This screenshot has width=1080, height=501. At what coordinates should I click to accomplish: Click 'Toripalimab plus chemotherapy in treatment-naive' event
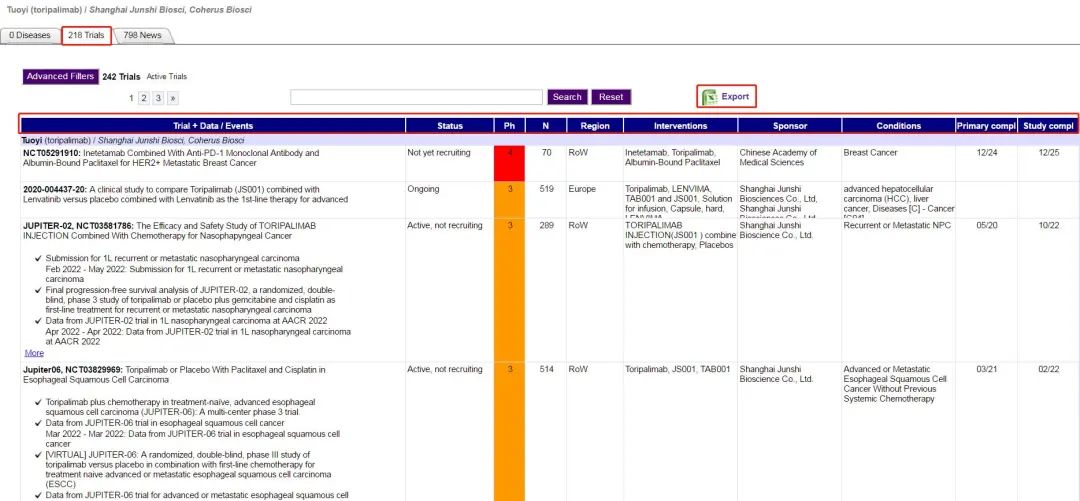(x=180, y=407)
